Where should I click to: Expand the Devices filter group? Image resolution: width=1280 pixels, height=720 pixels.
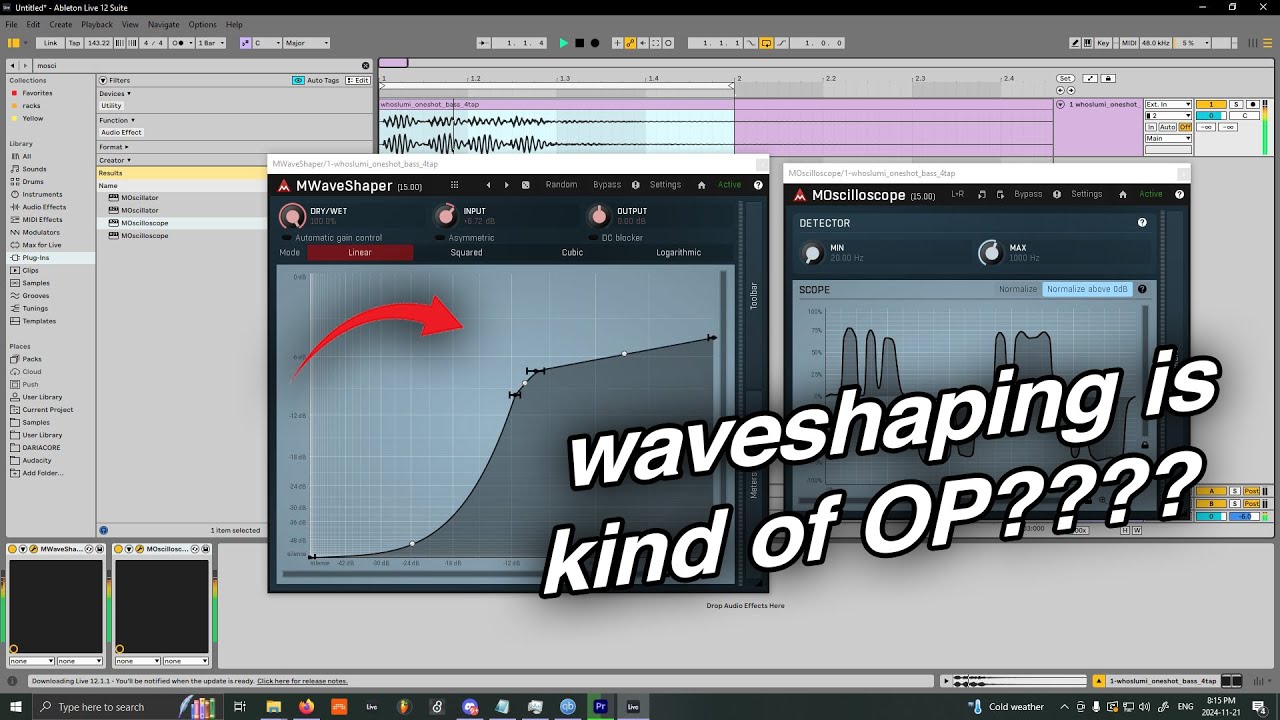tap(115, 93)
